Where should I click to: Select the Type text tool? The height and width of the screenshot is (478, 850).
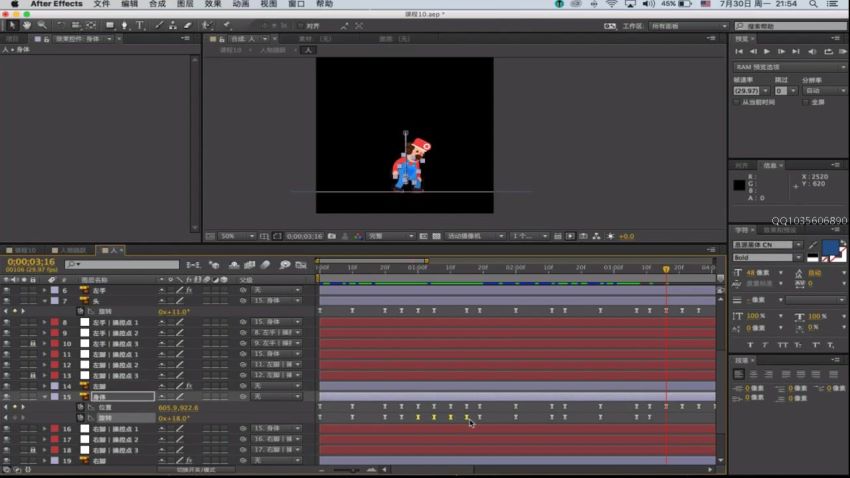(140, 25)
